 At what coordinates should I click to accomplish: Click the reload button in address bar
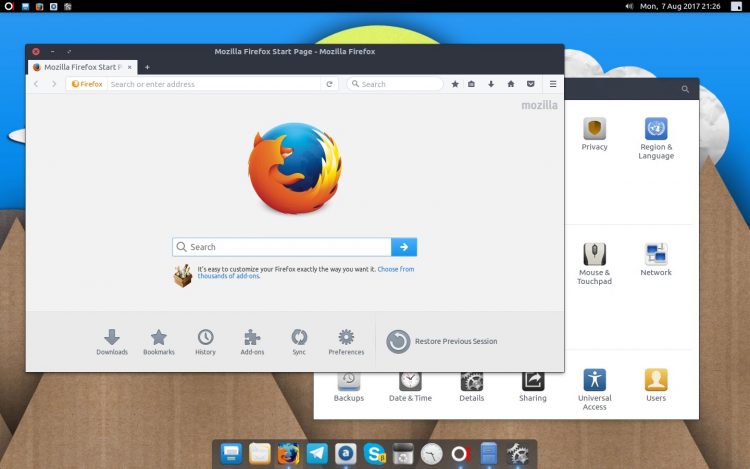point(329,84)
